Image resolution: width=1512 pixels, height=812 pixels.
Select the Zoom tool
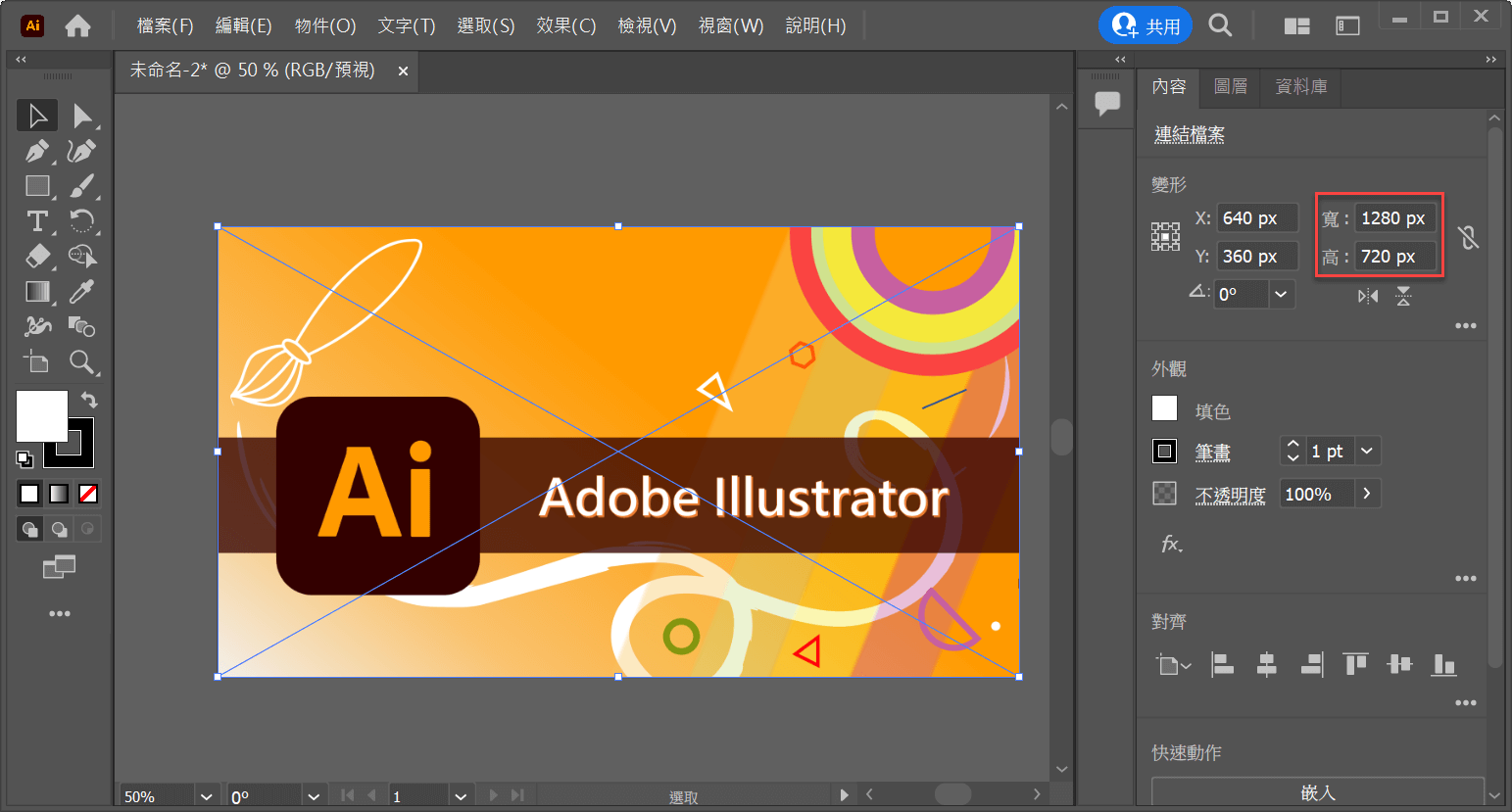click(82, 362)
